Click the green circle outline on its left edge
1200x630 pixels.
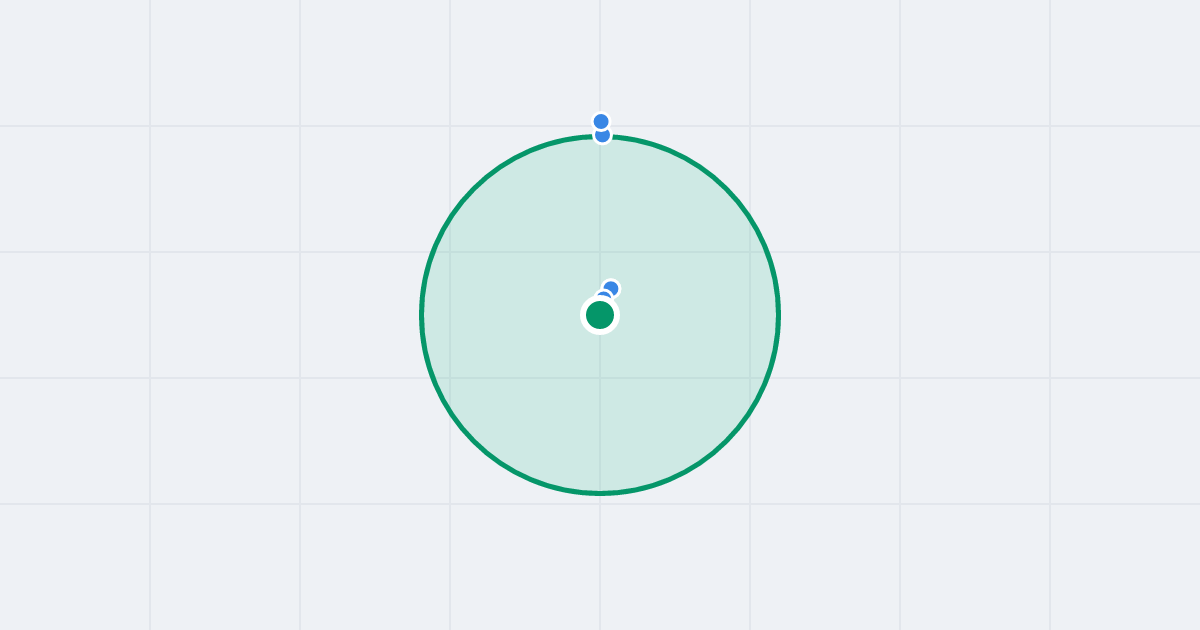point(422,315)
